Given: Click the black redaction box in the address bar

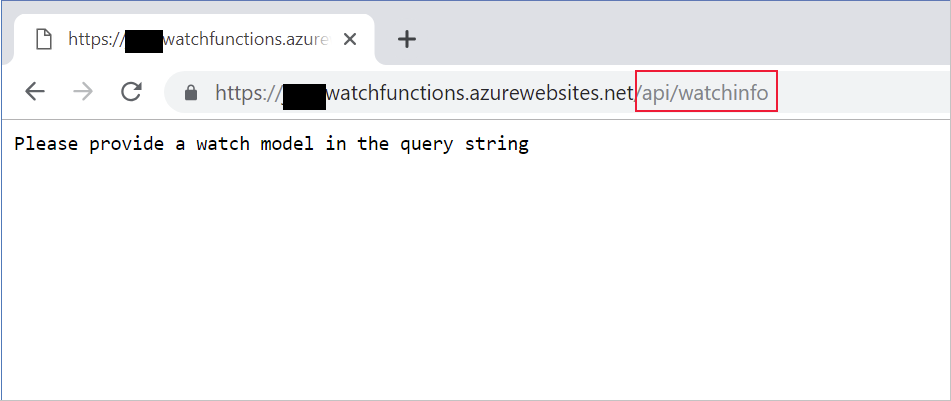Looking at the screenshot, I should point(304,96).
